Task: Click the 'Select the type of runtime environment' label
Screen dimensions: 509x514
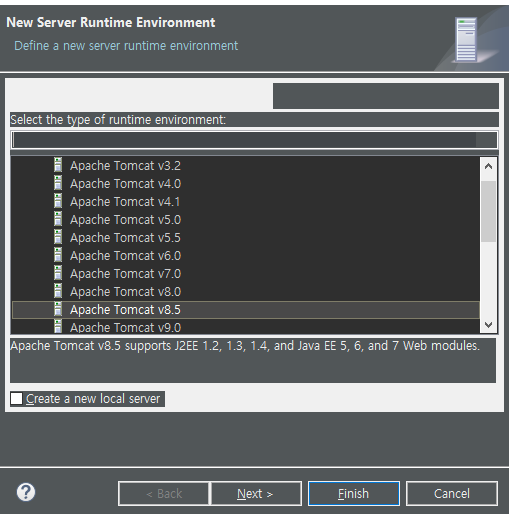Action: 118,120
